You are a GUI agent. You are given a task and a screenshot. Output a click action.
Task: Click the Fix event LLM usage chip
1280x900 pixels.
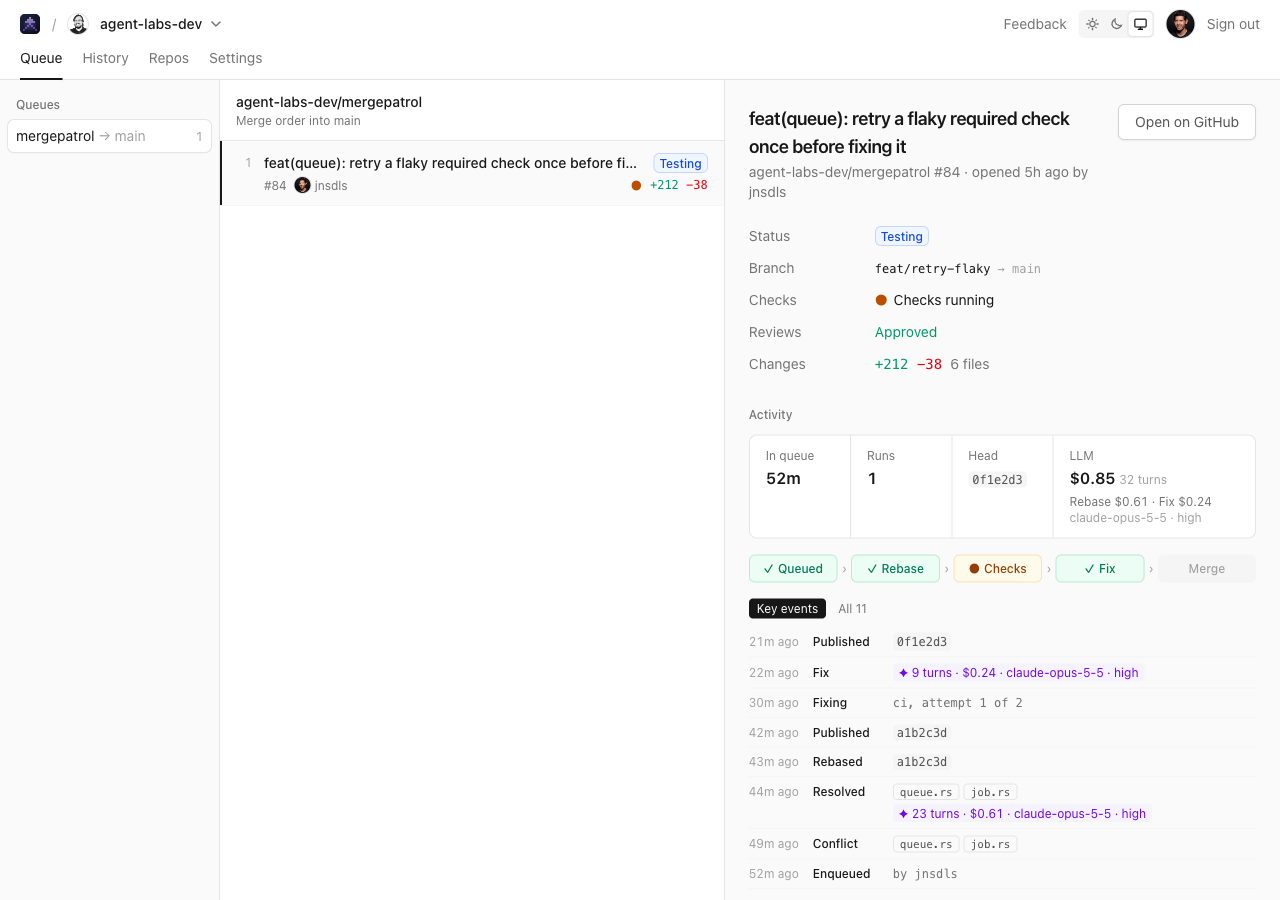coord(1018,672)
